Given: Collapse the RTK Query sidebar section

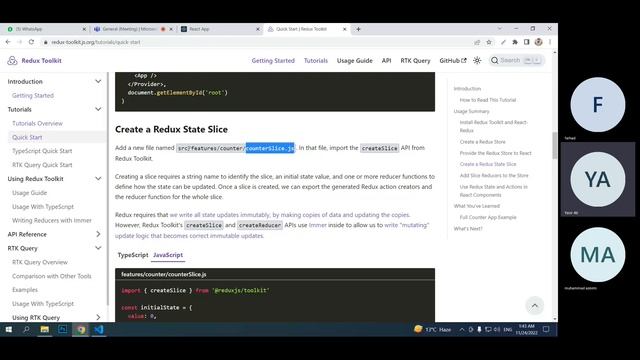Looking at the screenshot, I should 98,248.
